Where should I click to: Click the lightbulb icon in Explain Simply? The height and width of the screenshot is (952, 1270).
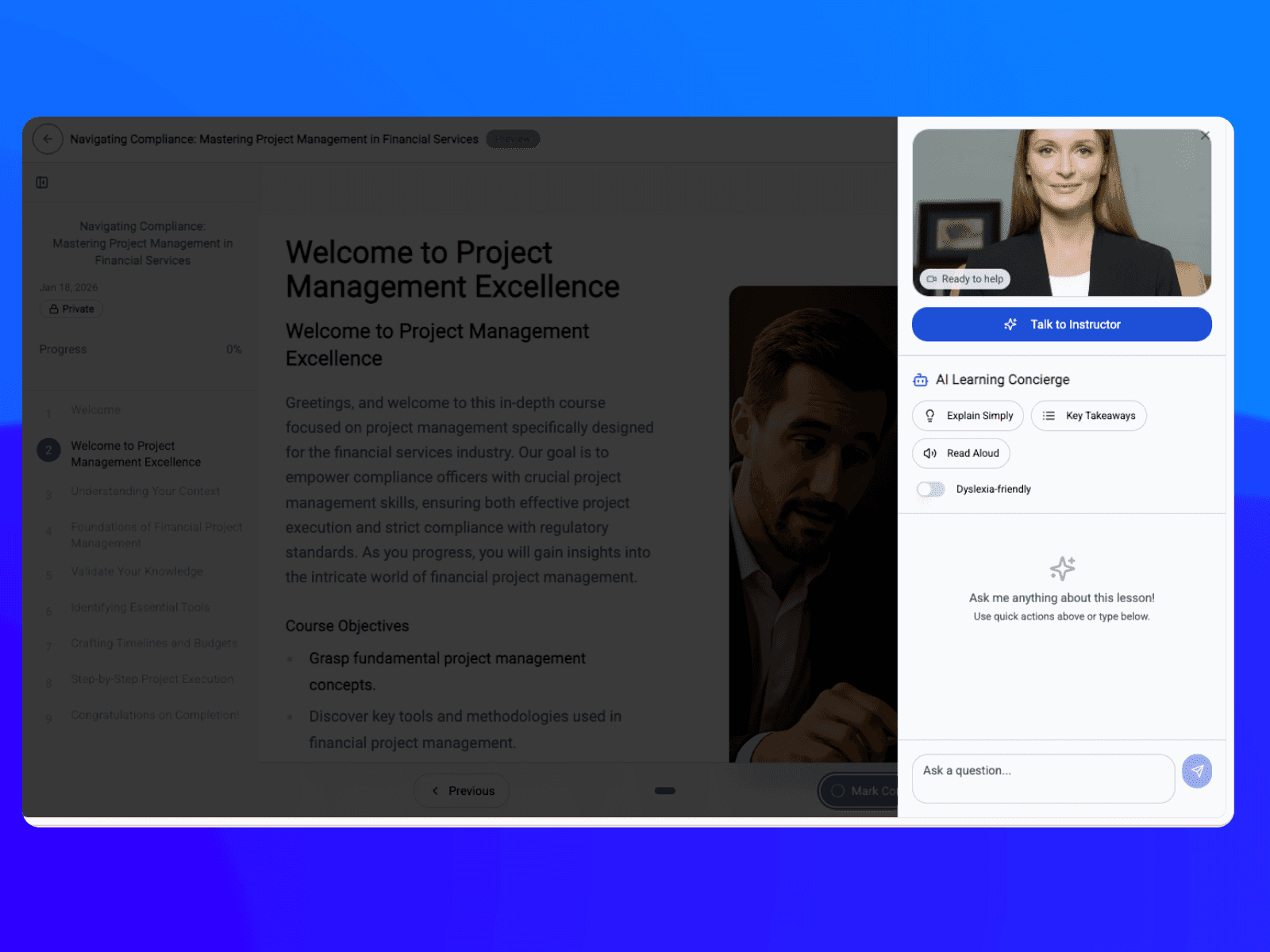pos(929,416)
